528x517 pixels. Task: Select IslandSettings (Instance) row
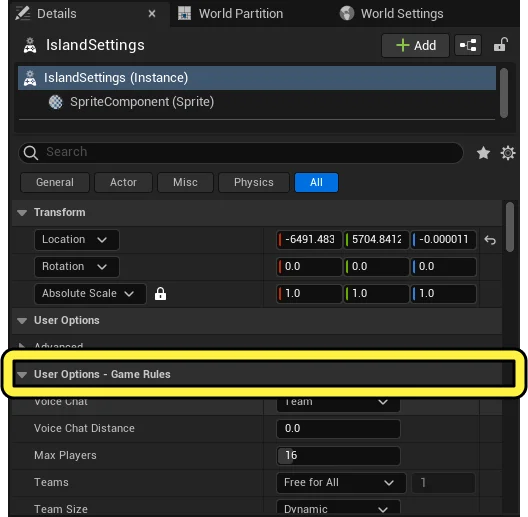tap(257, 78)
